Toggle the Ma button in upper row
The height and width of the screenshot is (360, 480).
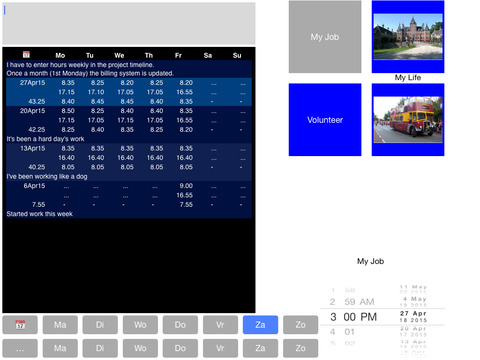tap(60, 325)
